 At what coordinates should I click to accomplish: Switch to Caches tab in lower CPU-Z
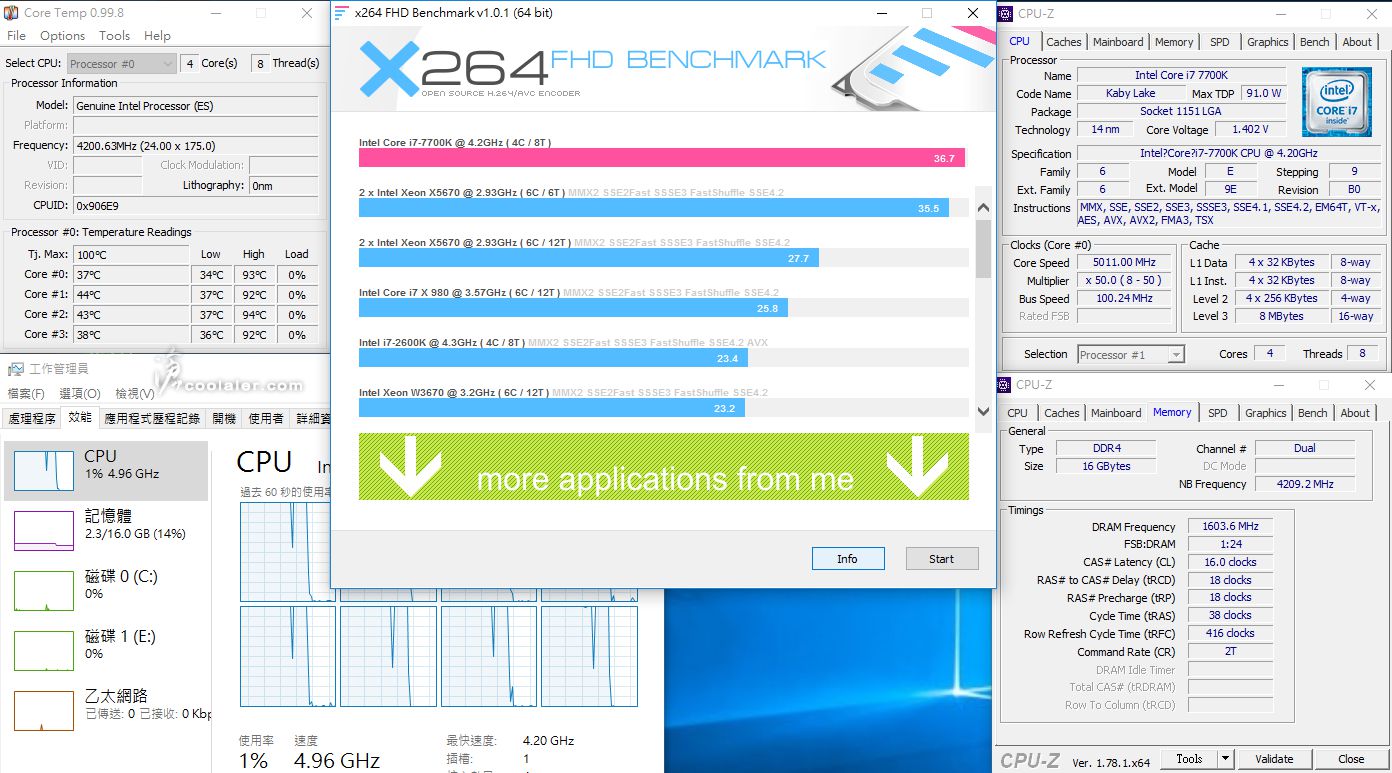pos(1061,413)
